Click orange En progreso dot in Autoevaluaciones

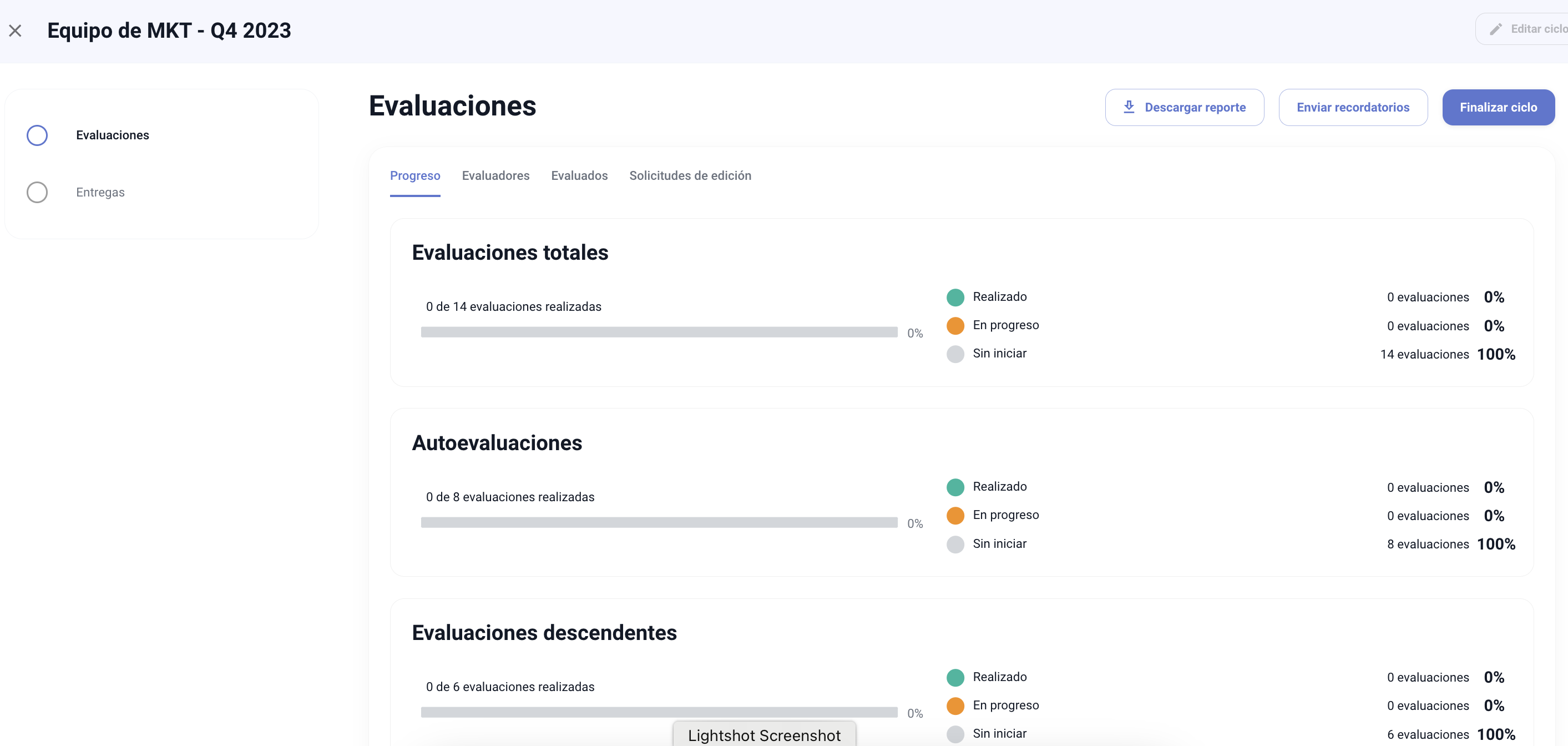click(955, 516)
